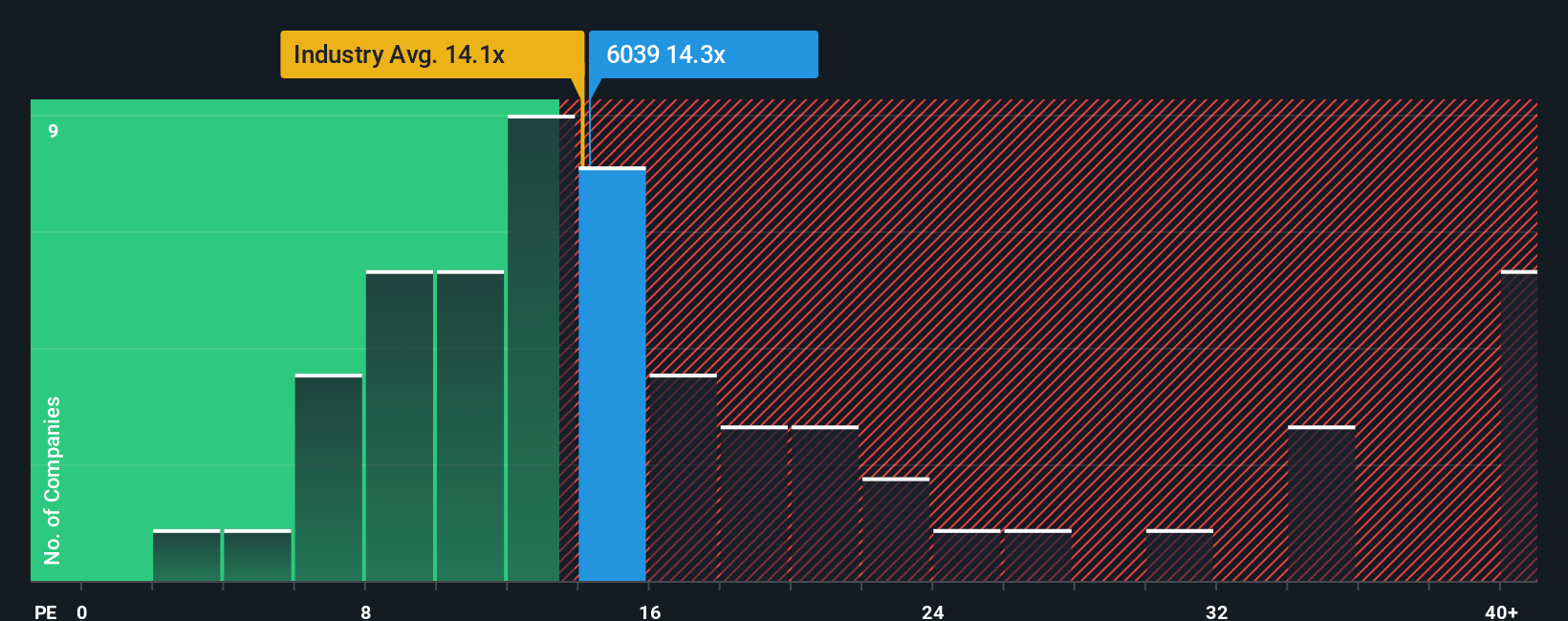Click the 6039 14.3x blue label
This screenshot has height=621, width=1568.
coord(704,54)
